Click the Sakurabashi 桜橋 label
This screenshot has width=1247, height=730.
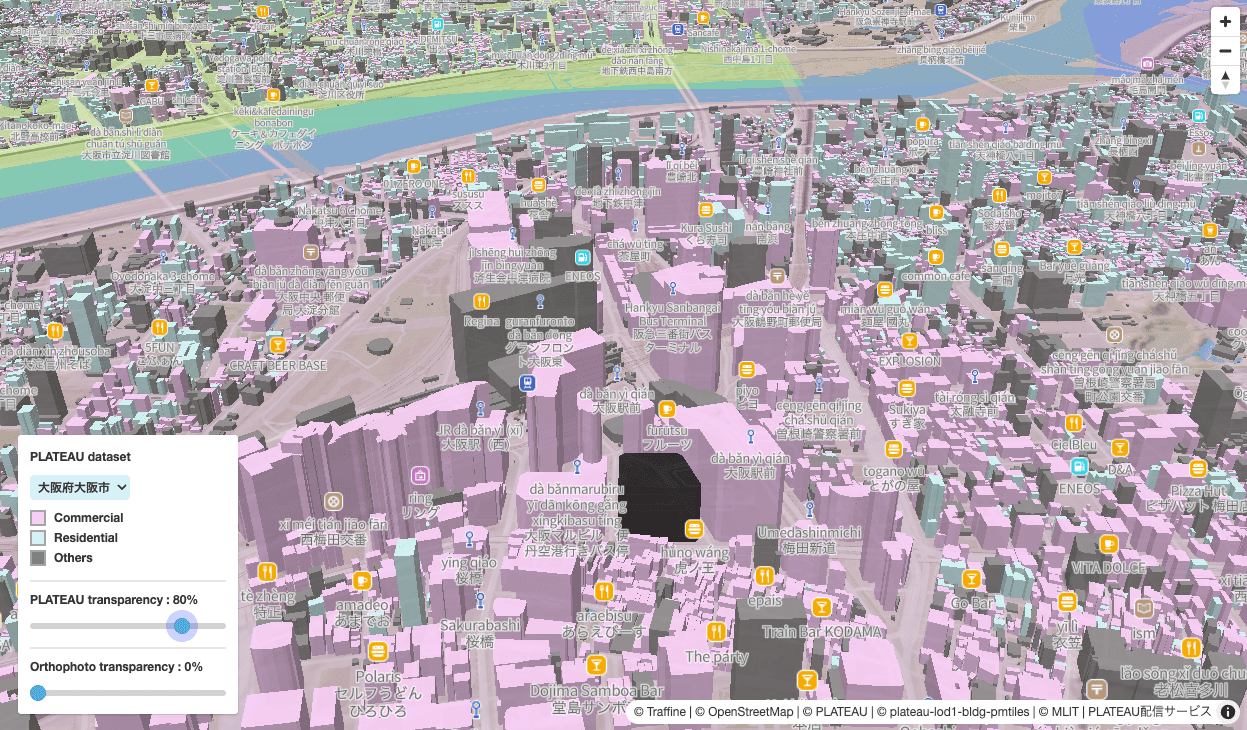480,632
